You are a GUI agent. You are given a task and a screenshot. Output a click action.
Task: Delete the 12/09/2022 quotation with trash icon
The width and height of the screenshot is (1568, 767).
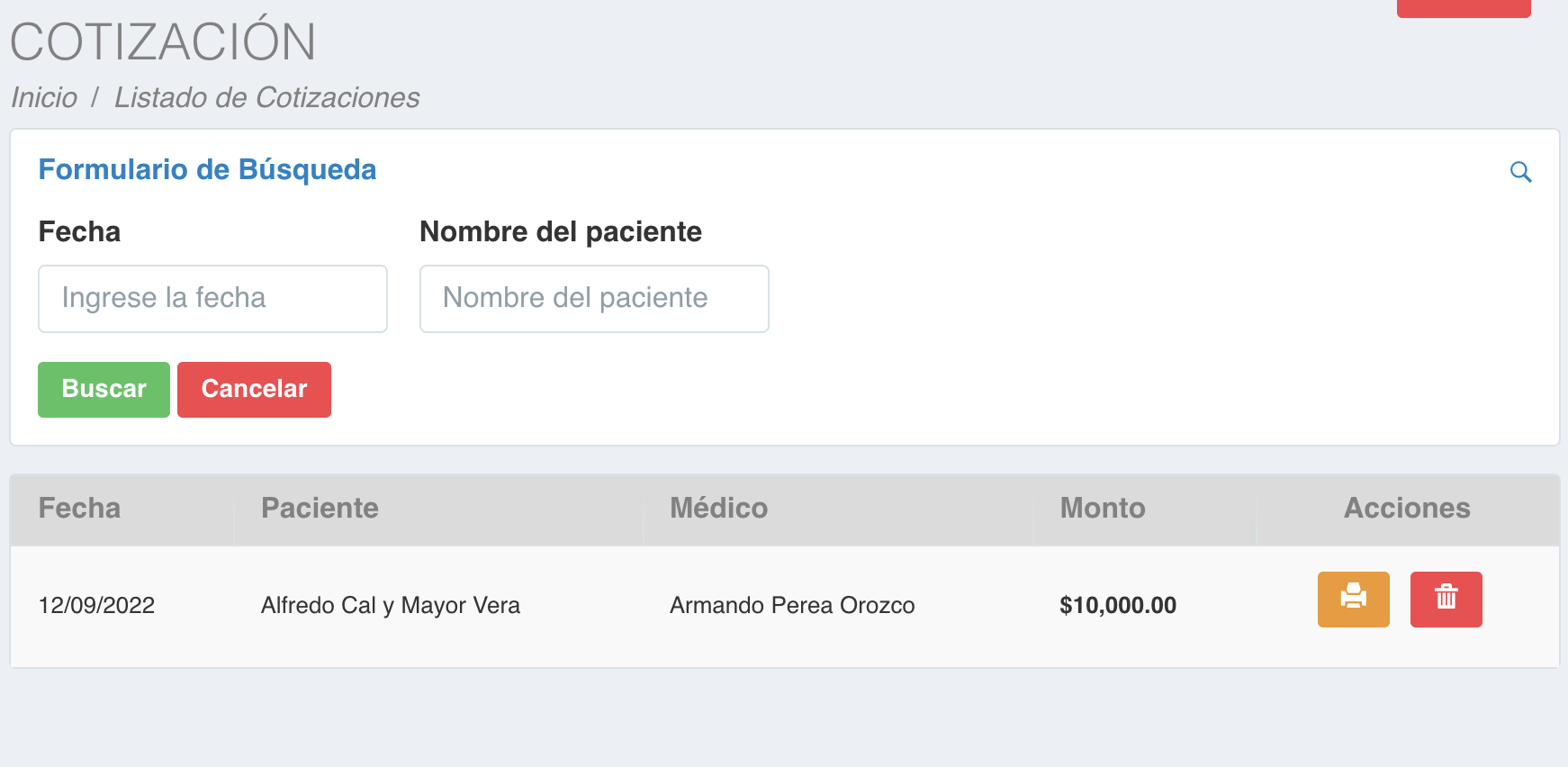tap(1446, 599)
